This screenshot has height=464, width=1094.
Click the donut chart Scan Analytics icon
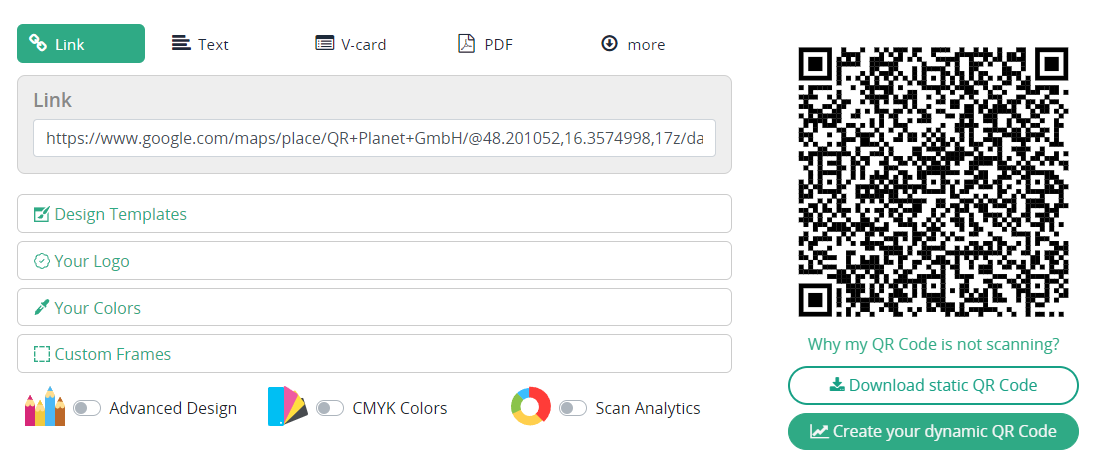click(x=531, y=406)
